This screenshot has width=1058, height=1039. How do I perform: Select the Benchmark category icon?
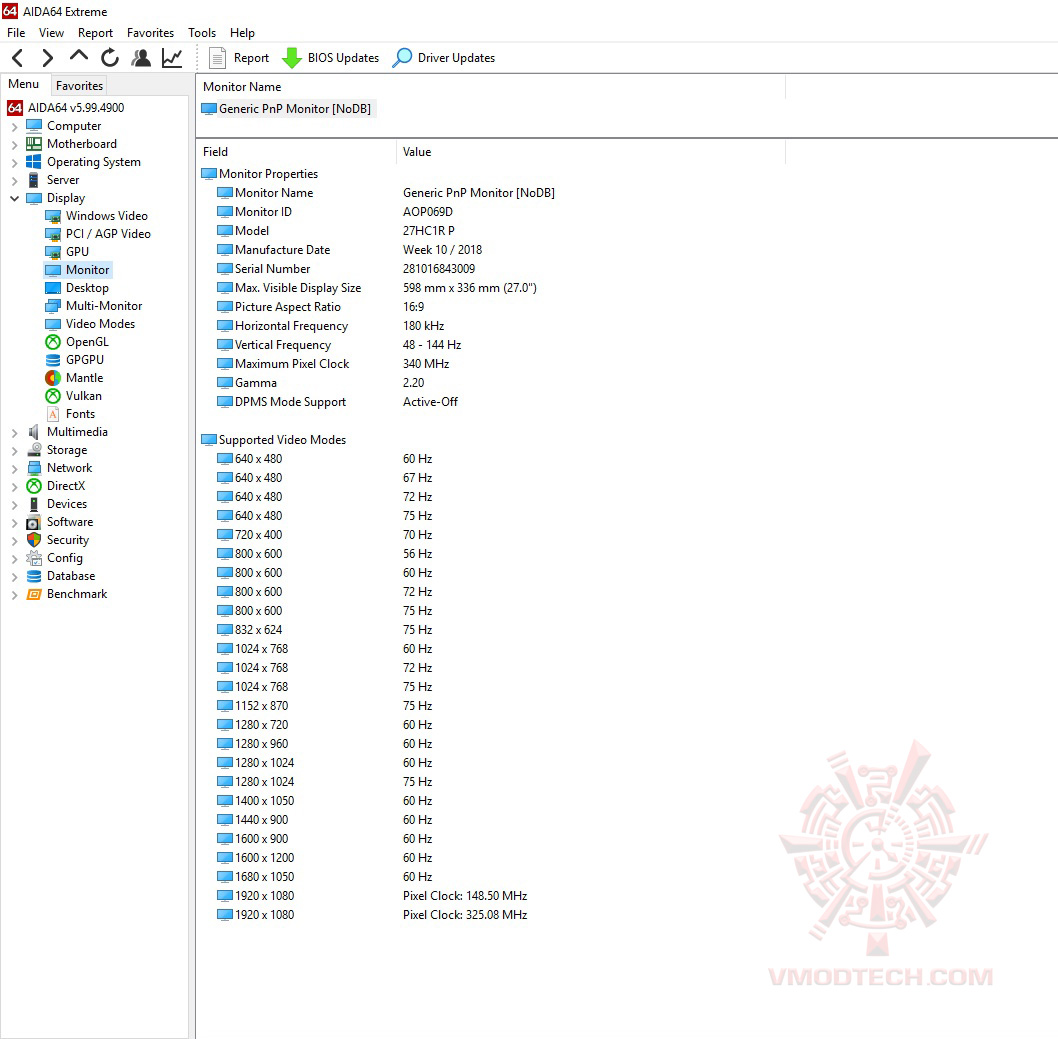(x=34, y=594)
